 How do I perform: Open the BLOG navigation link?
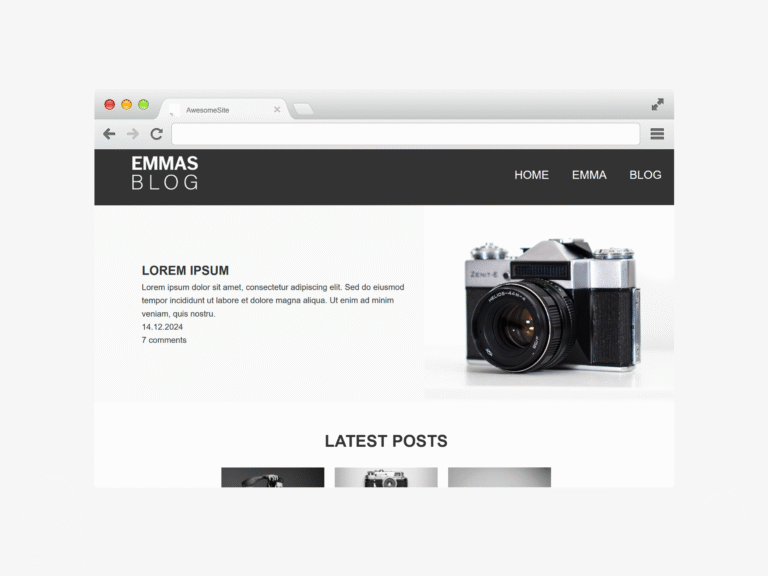645,175
